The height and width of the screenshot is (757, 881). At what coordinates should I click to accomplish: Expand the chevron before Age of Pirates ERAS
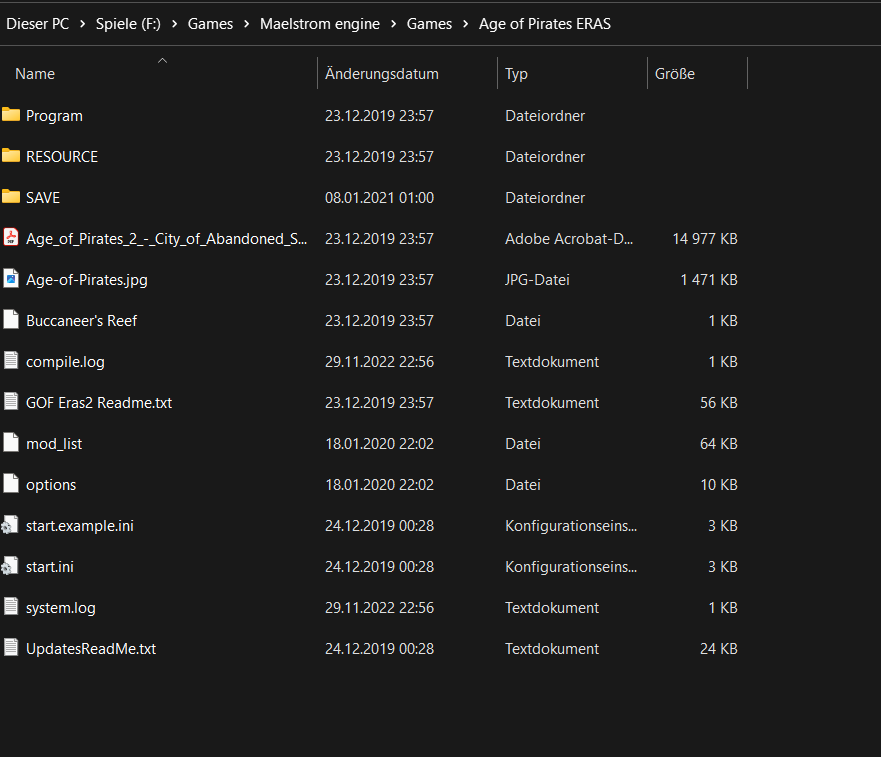[x=466, y=24]
